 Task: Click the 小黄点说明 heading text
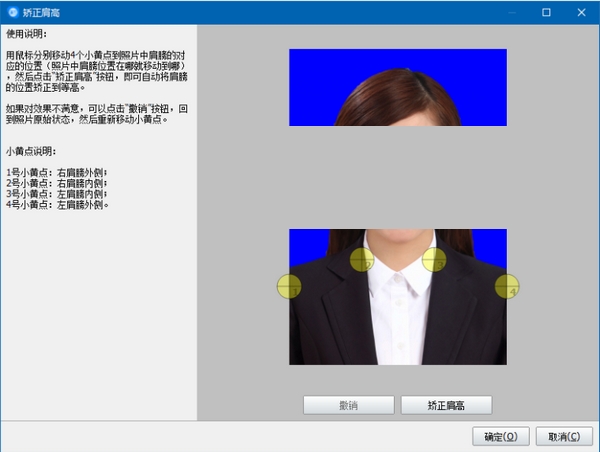point(32,150)
